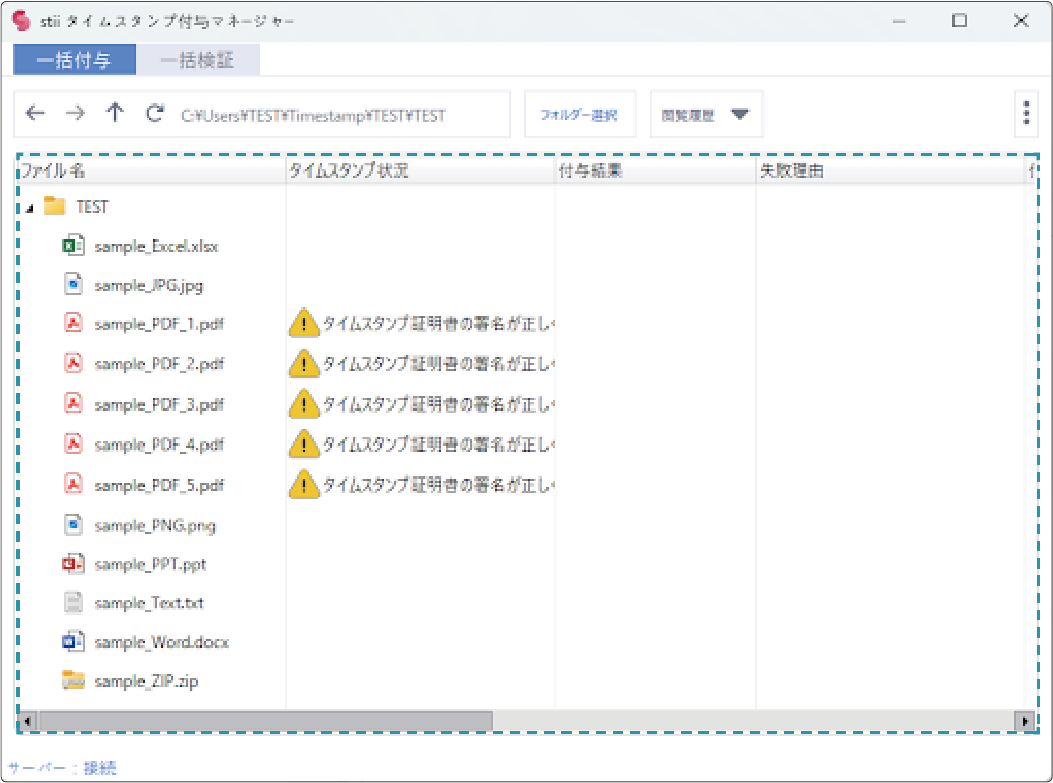The width and height of the screenshot is (1053, 783).
Task: Click the サーバー：接続 status link
Action: coord(62,768)
